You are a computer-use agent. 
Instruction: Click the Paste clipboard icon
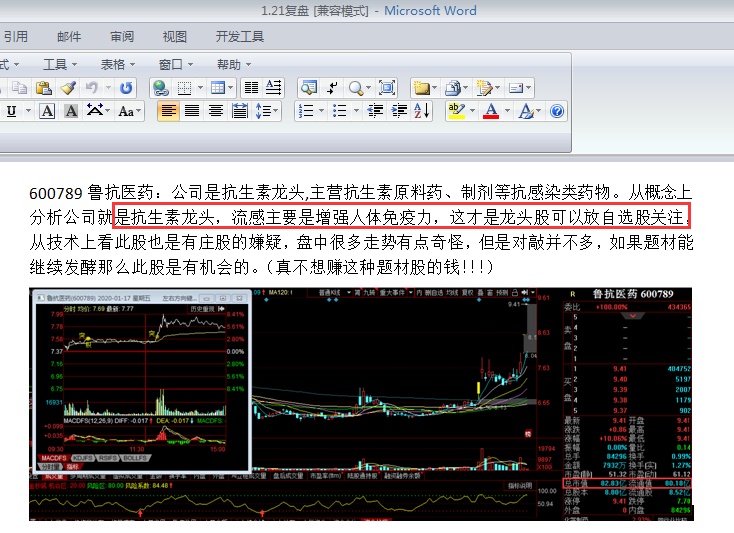pyautogui.click(x=44, y=88)
